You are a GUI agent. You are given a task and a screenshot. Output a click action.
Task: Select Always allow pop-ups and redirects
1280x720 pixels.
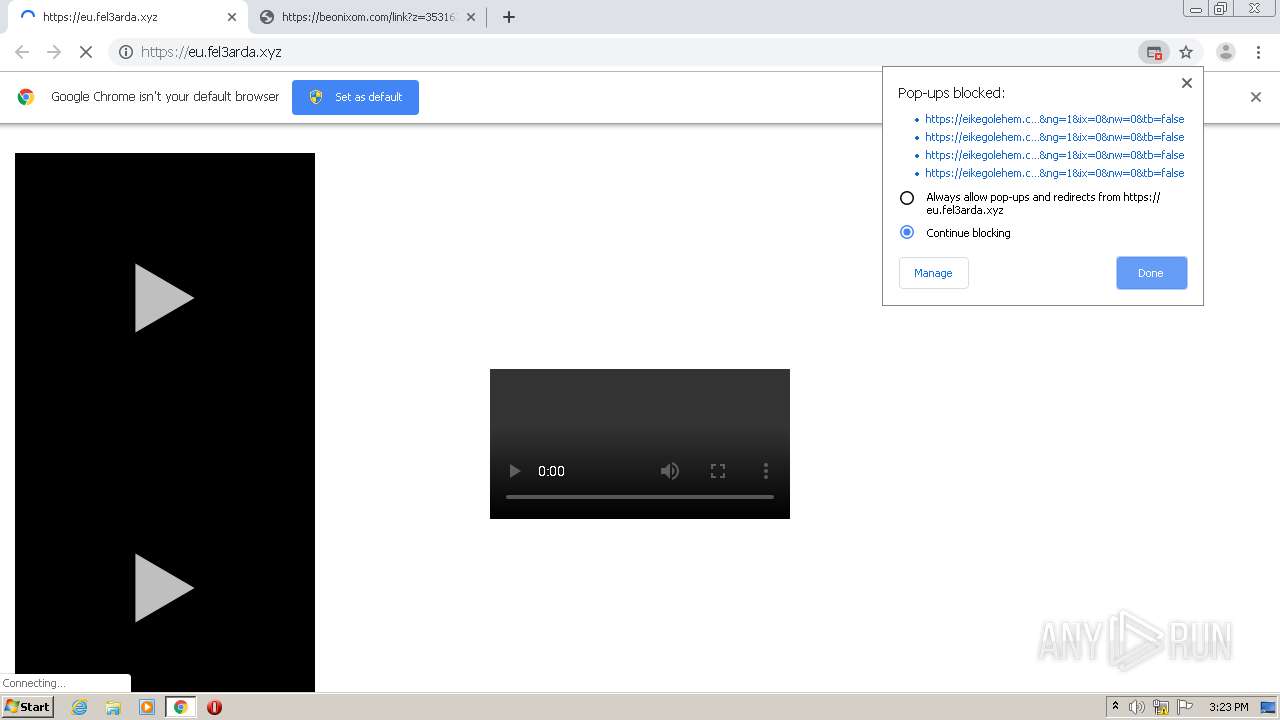point(907,198)
